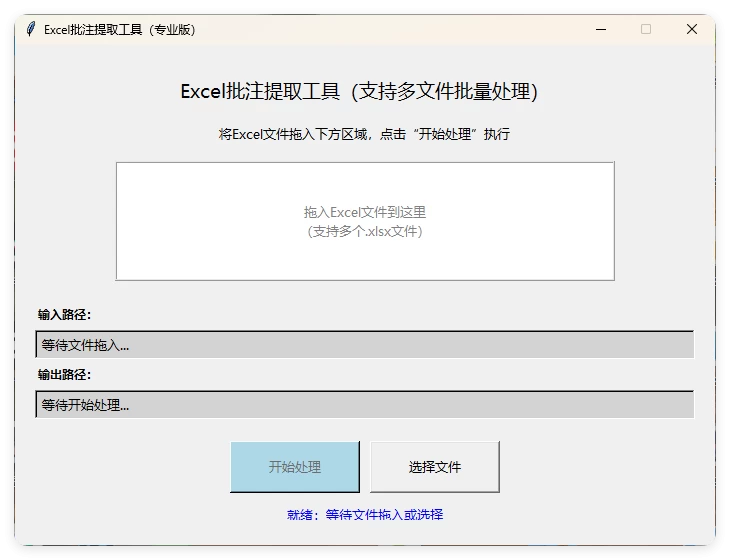This screenshot has height=560, width=730.
Task: Select the status text 就绪：等待文件拖入或选择
Action: tap(365, 514)
